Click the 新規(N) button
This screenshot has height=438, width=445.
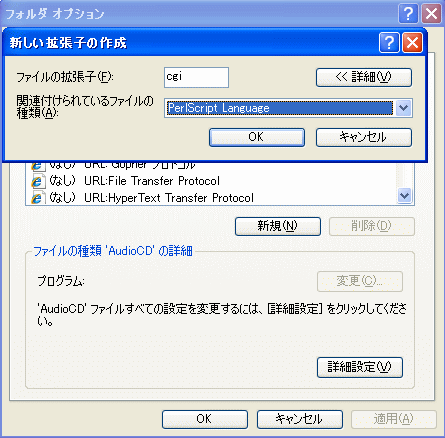pos(278,226)
